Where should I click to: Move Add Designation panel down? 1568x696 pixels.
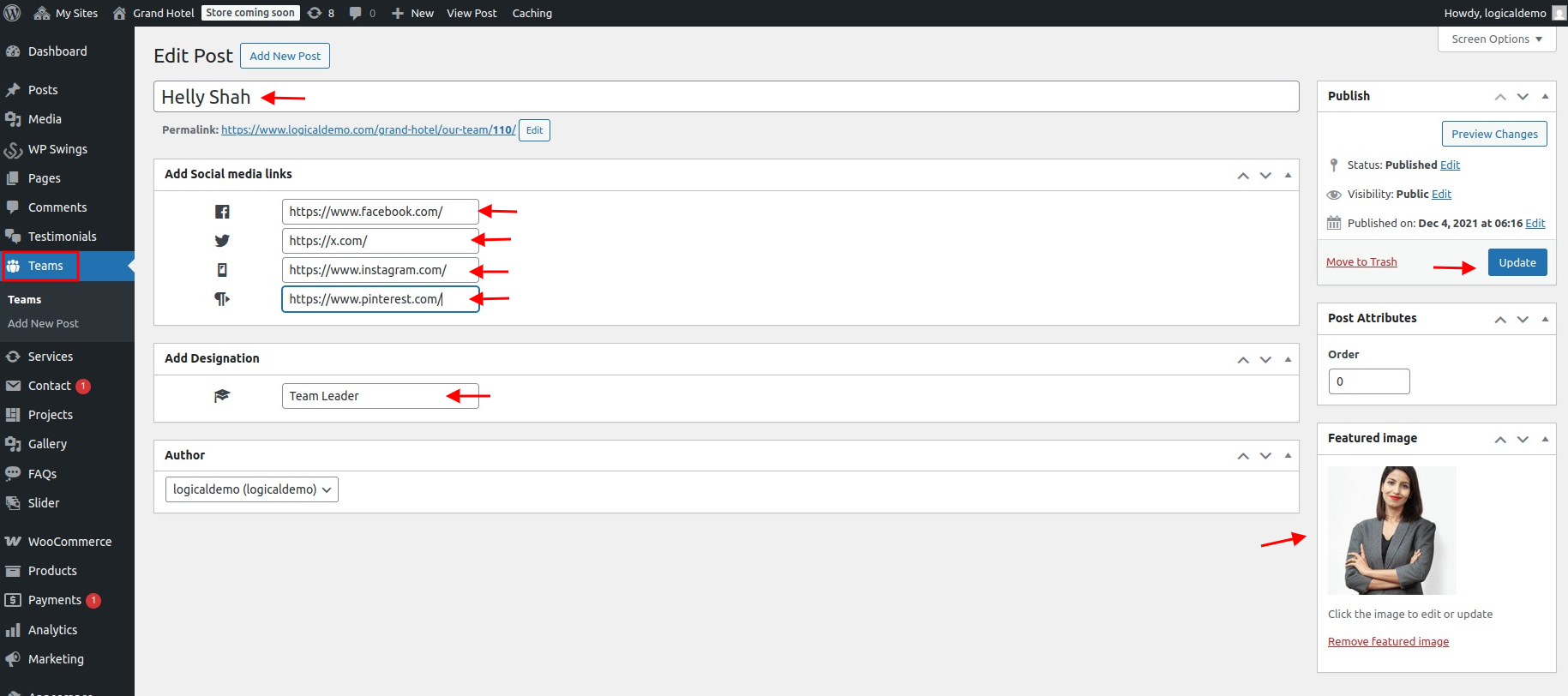(1265, 360)
